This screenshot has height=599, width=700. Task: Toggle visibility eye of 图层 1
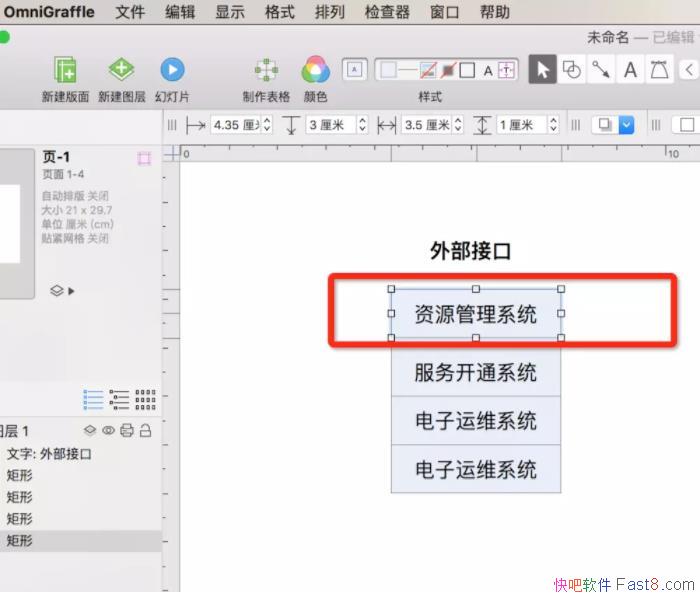[x=108, y=430]
